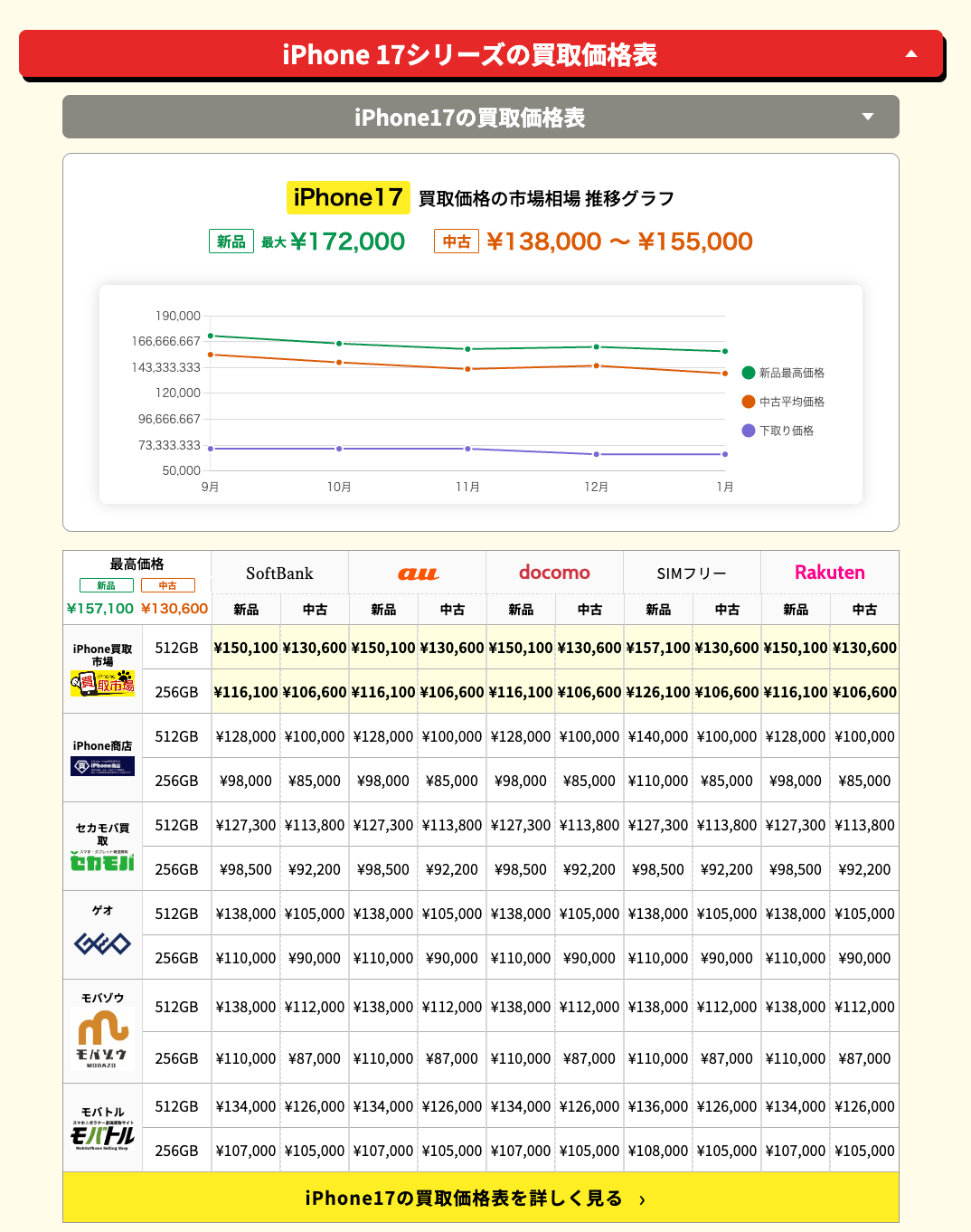The height and width of the screenshot is (1232, 971).
Task: Click ¥126,100 in iPhone買取市場 256GB row
Action: pos(658,692)
